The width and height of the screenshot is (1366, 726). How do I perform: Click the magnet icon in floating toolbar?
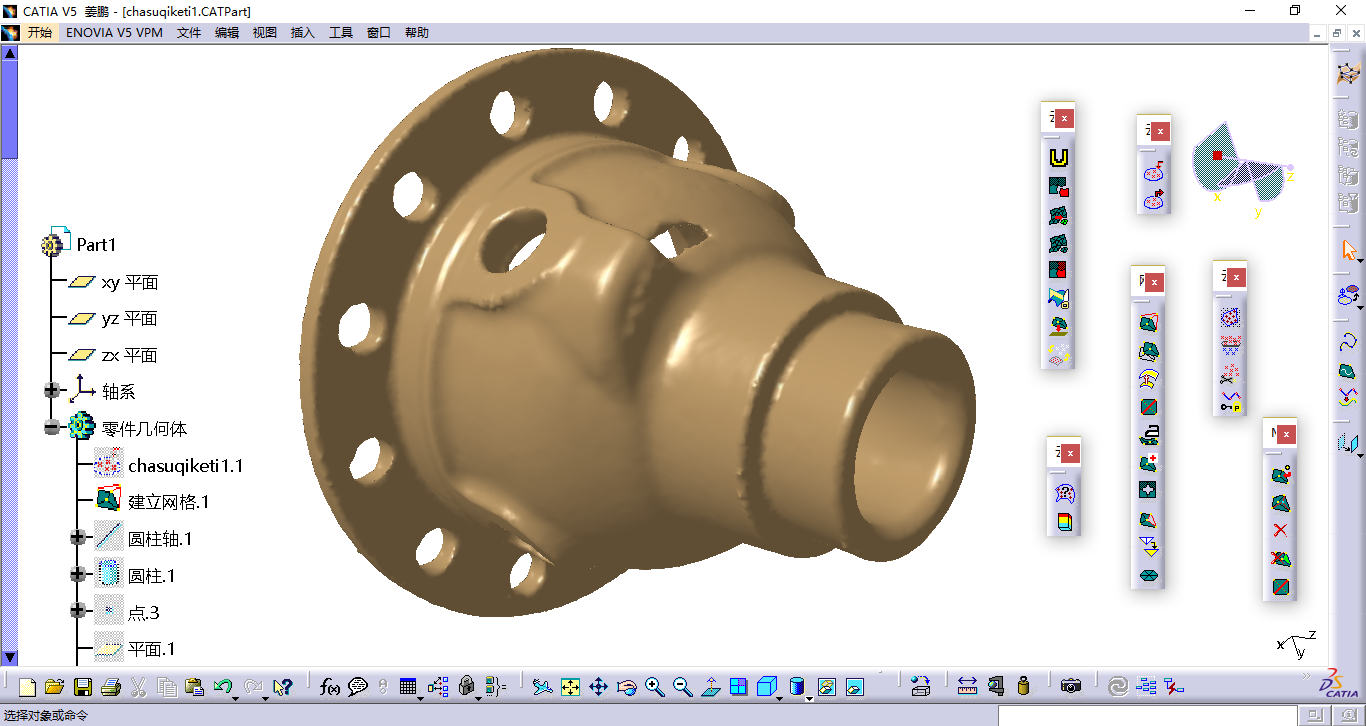[1059, 157]
